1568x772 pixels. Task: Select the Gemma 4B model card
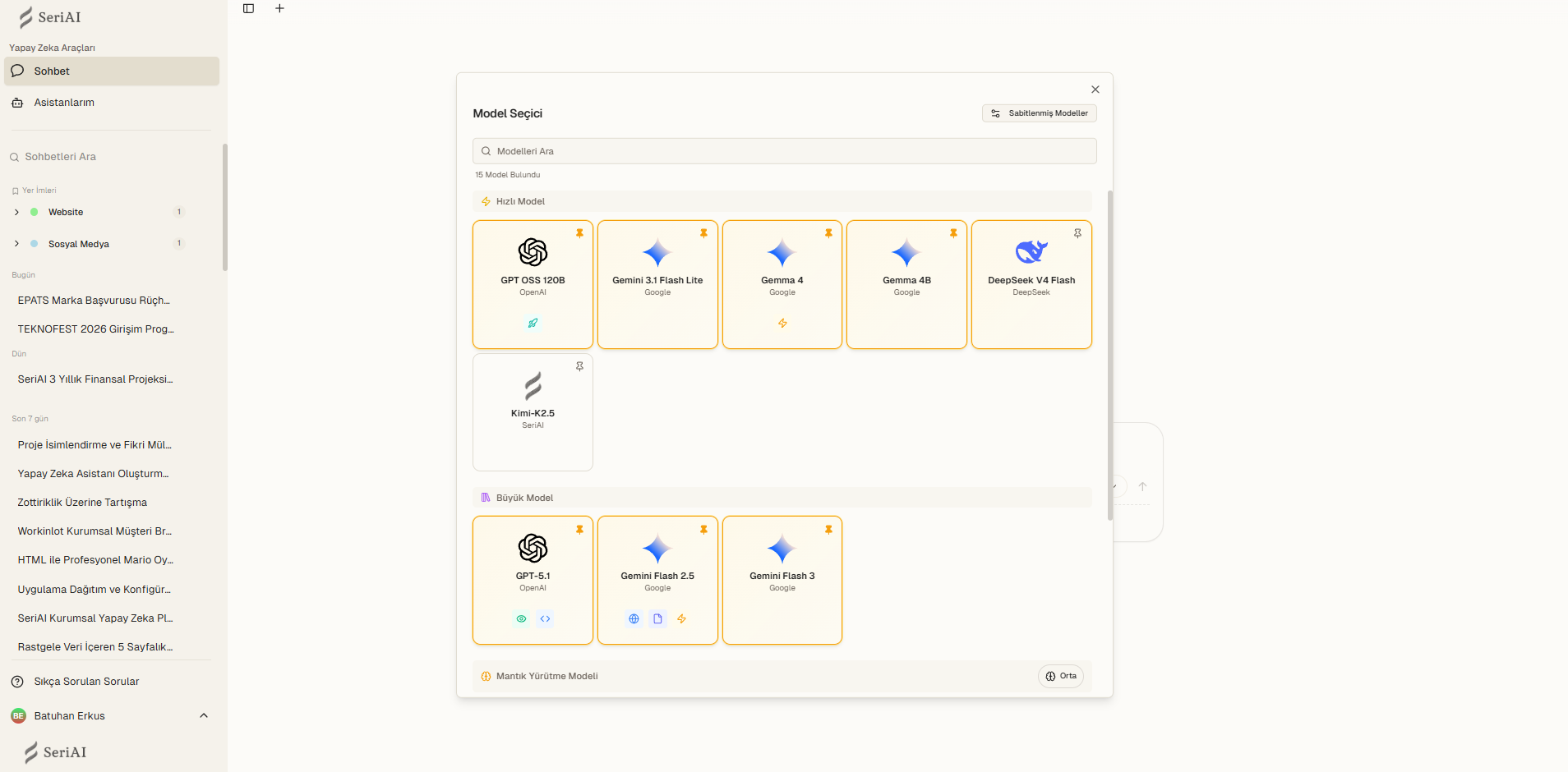point(906,284)
